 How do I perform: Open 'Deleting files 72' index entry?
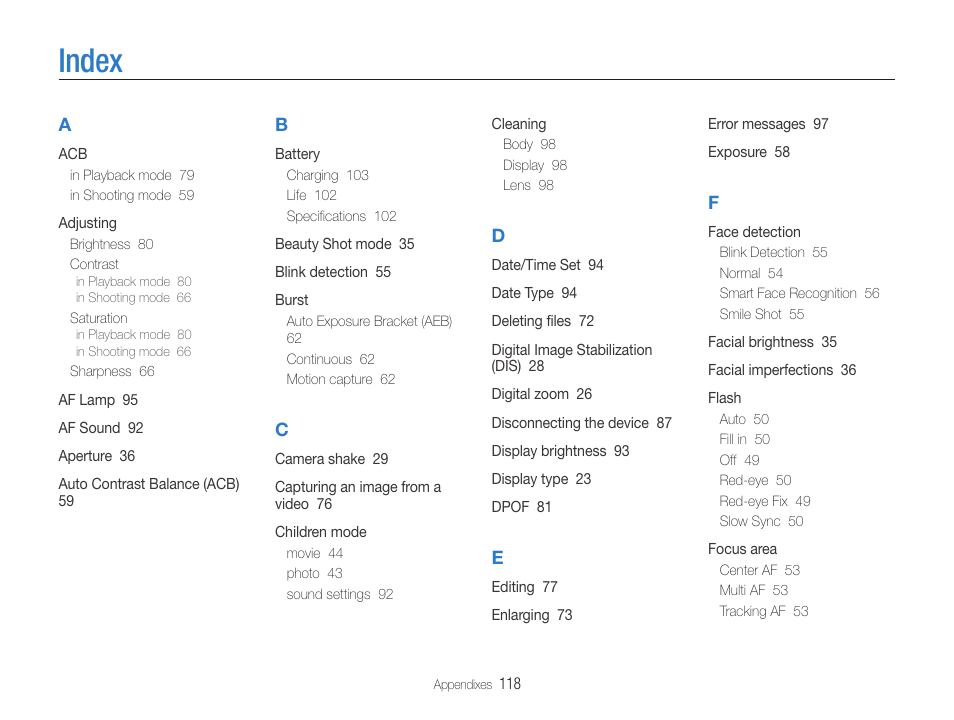click(x=543, y=321)
